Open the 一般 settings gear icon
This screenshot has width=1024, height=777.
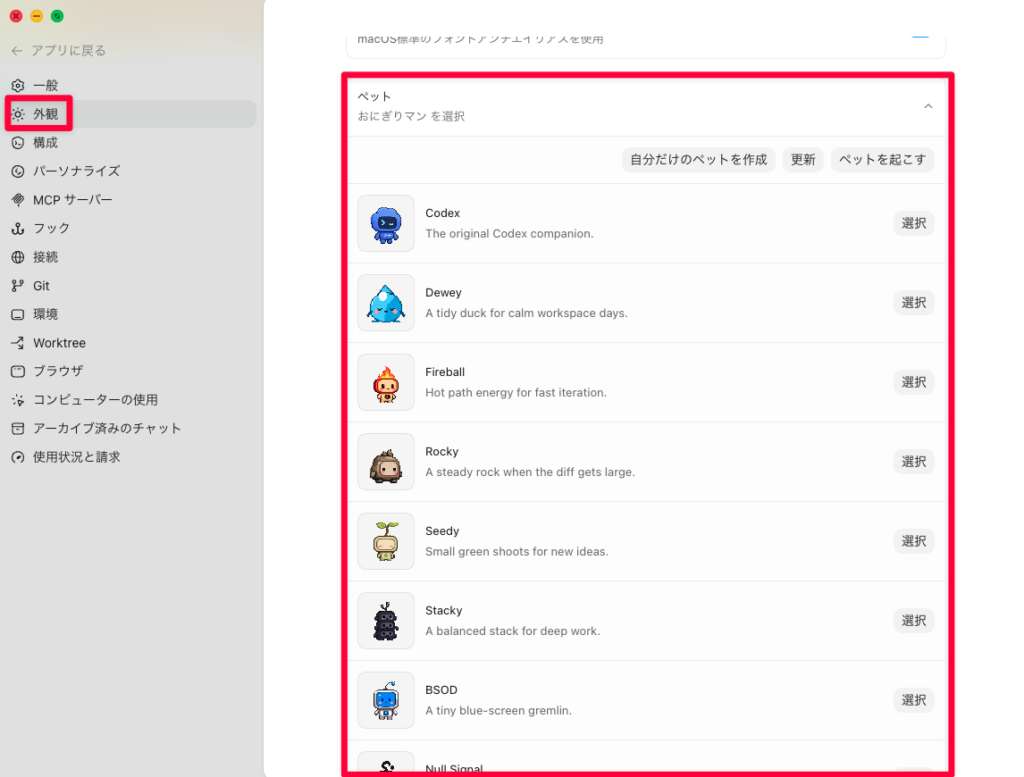coord(18,86)
